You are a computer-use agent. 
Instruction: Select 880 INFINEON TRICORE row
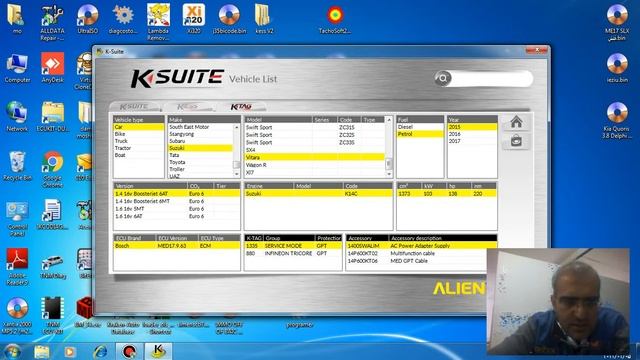293,253
